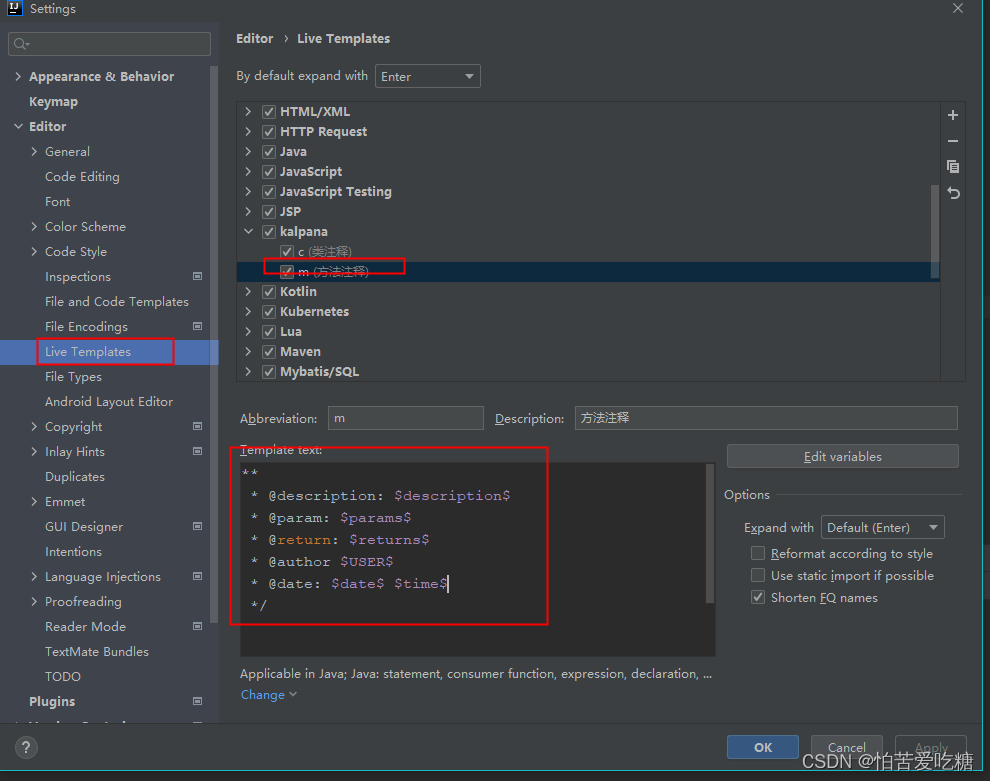Select File and Code Templates page
The height and width of the screenshot is (781, 990).
pyautogui.click(x=117, y=302)
